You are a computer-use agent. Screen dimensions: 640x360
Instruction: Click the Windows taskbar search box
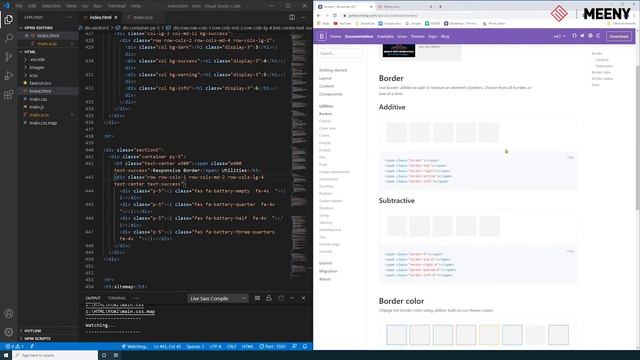click(x=56, y=355)
